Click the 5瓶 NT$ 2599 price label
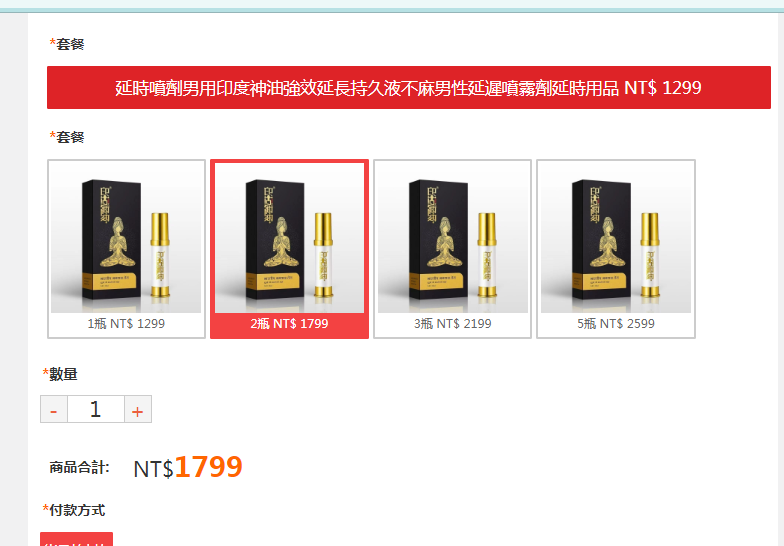Viewport: 784px width, 546px height. 616,324
